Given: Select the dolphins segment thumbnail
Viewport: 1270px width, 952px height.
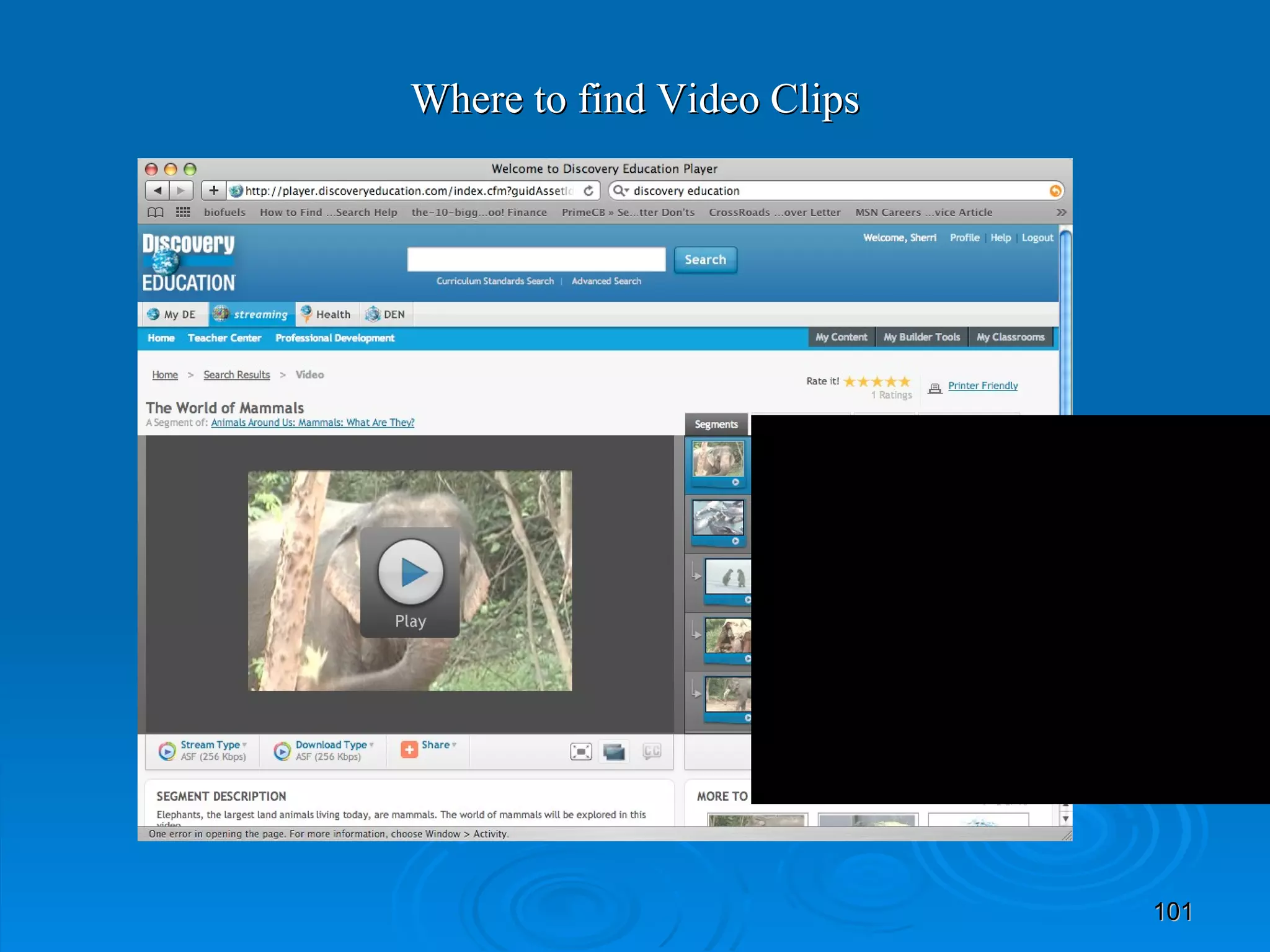Looking at the screenshot, I should click(718, 518).
